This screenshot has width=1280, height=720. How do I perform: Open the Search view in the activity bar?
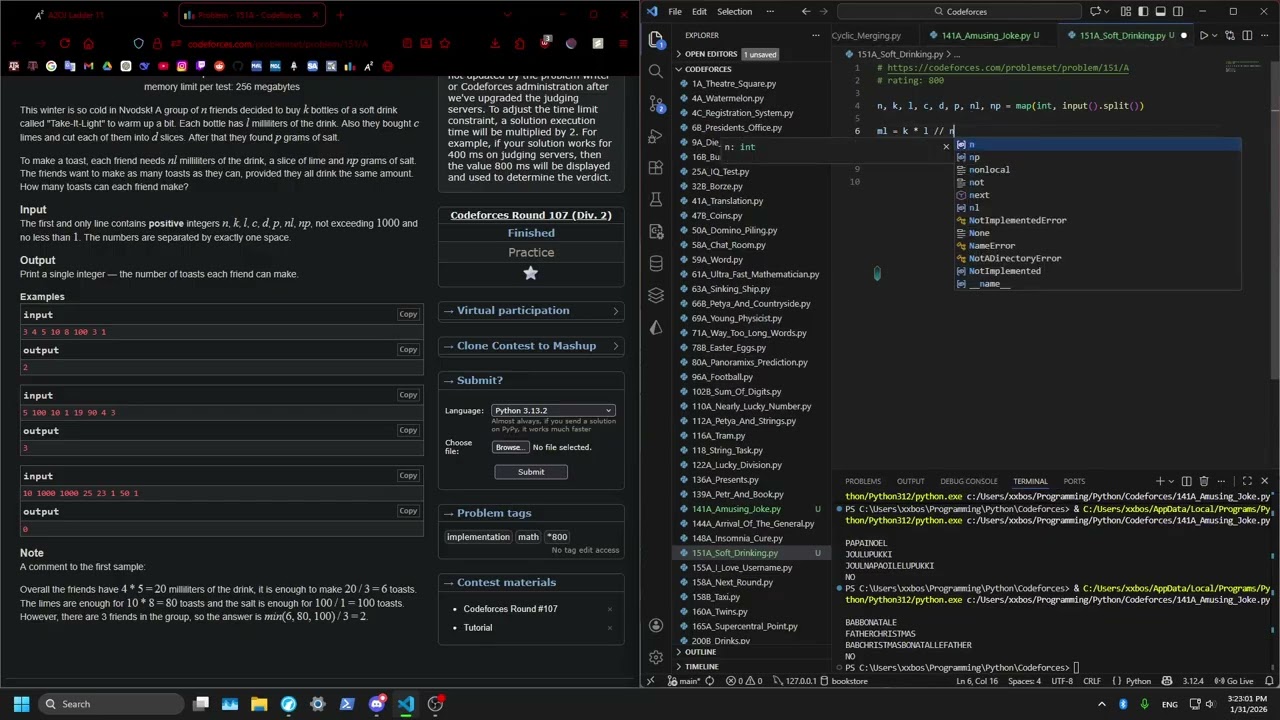pos(656,72)
